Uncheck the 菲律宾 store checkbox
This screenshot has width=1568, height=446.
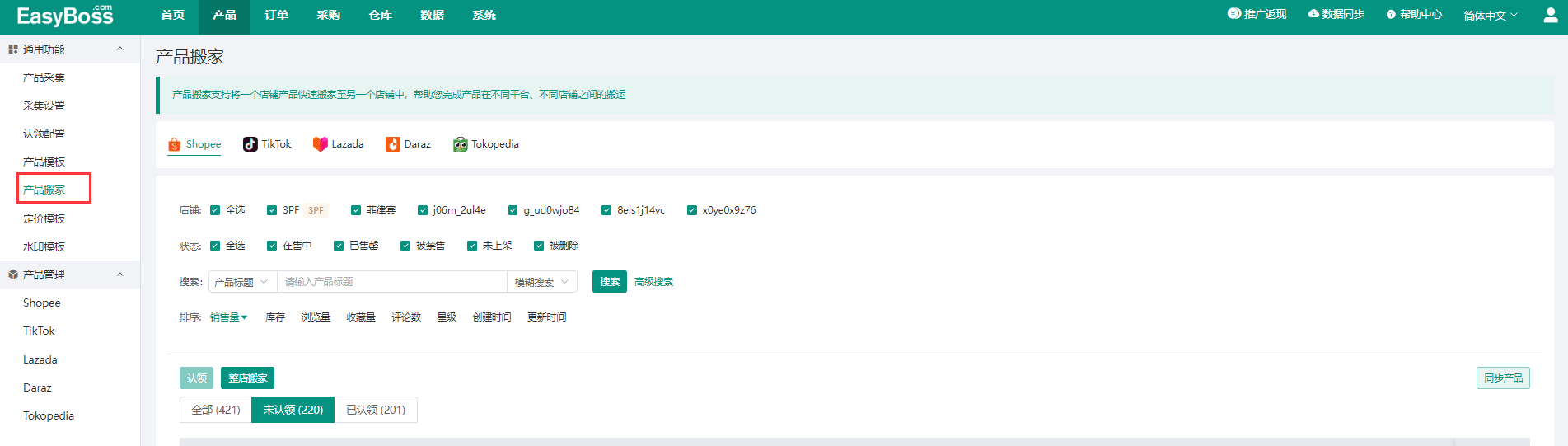[356, 210]
